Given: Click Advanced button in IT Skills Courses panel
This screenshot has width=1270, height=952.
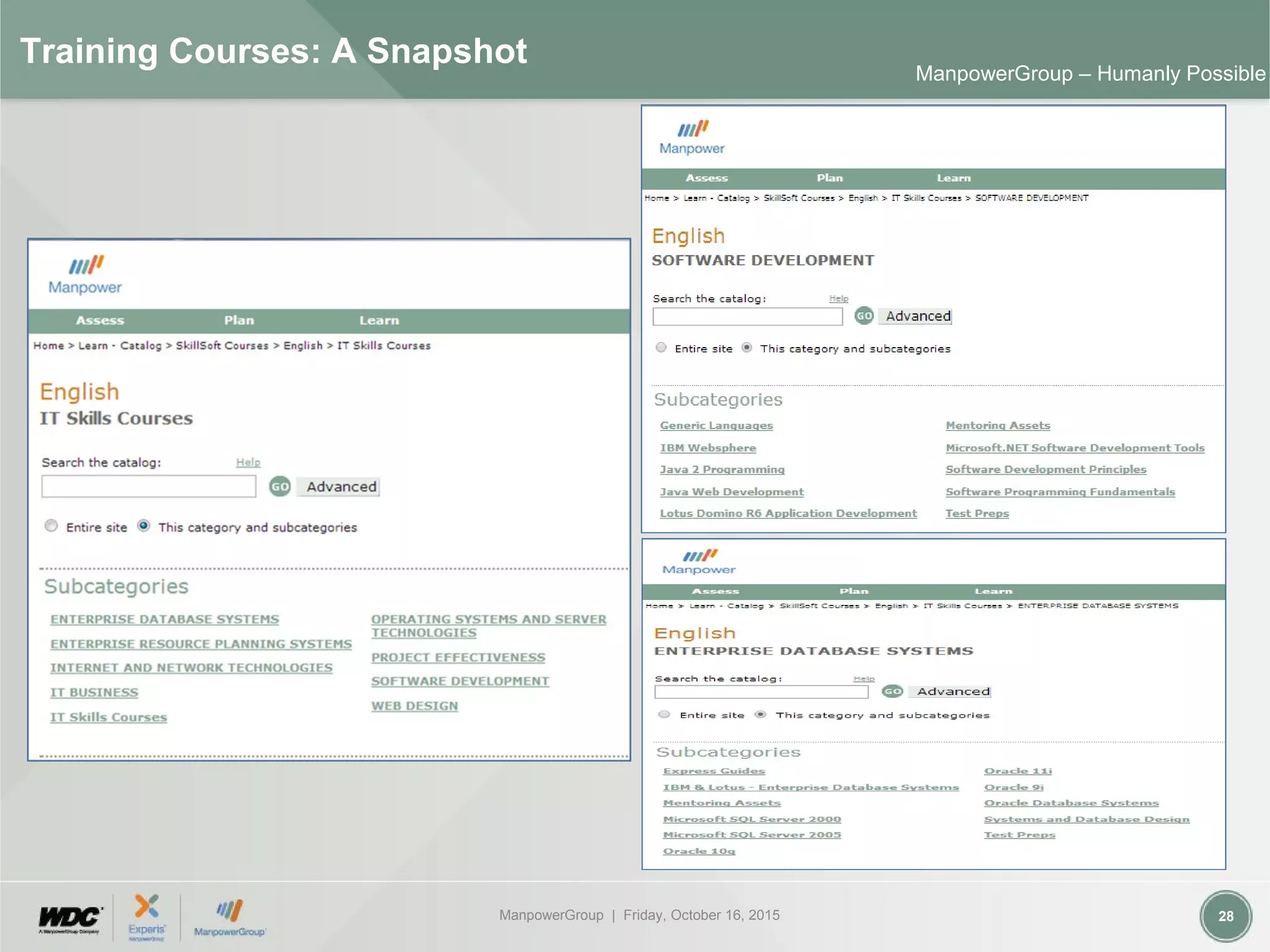Looking at the screenshot, I should click(x=339, y=487).
